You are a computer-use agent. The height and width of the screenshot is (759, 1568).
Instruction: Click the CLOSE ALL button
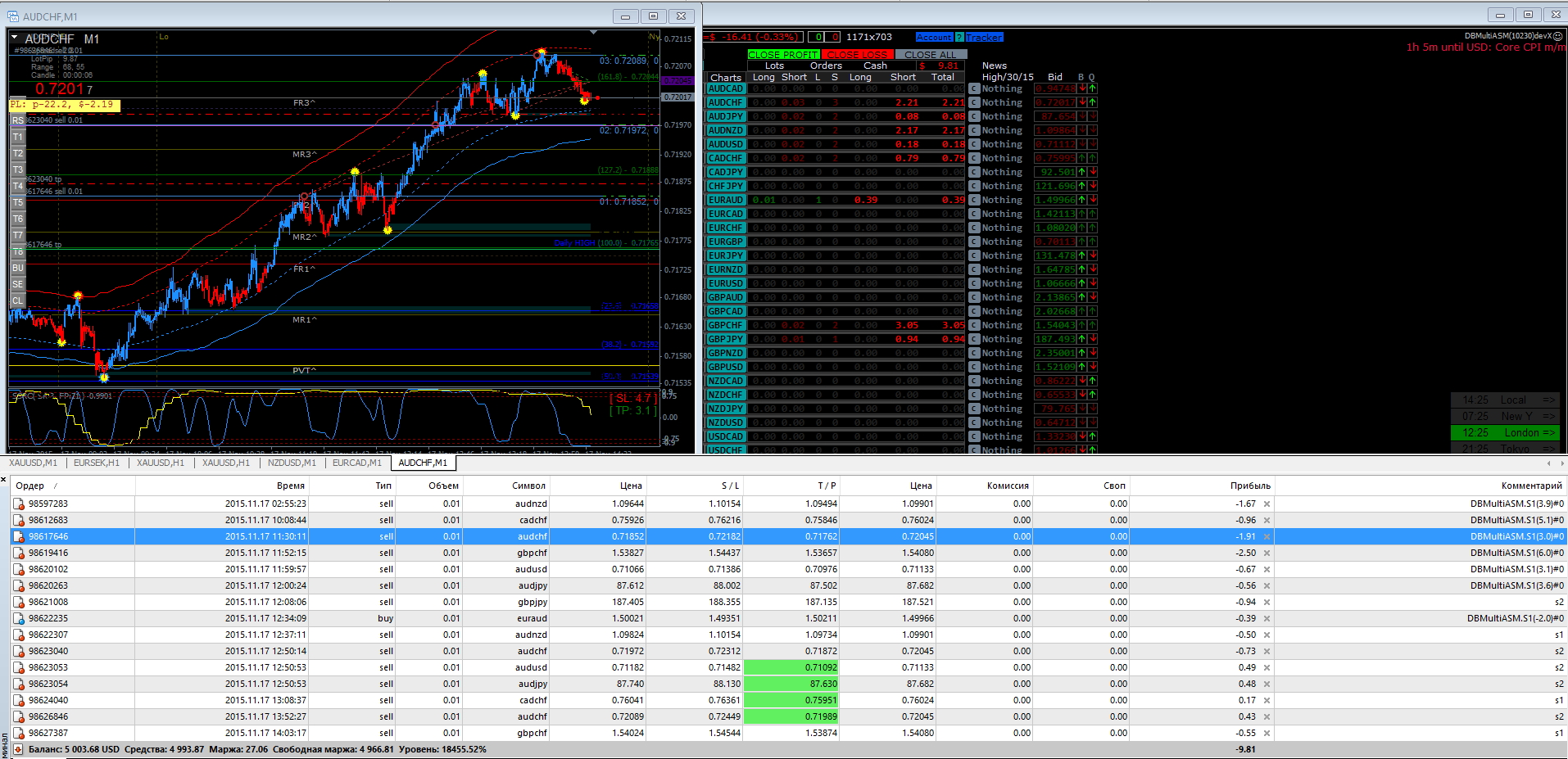coord(930,54)
